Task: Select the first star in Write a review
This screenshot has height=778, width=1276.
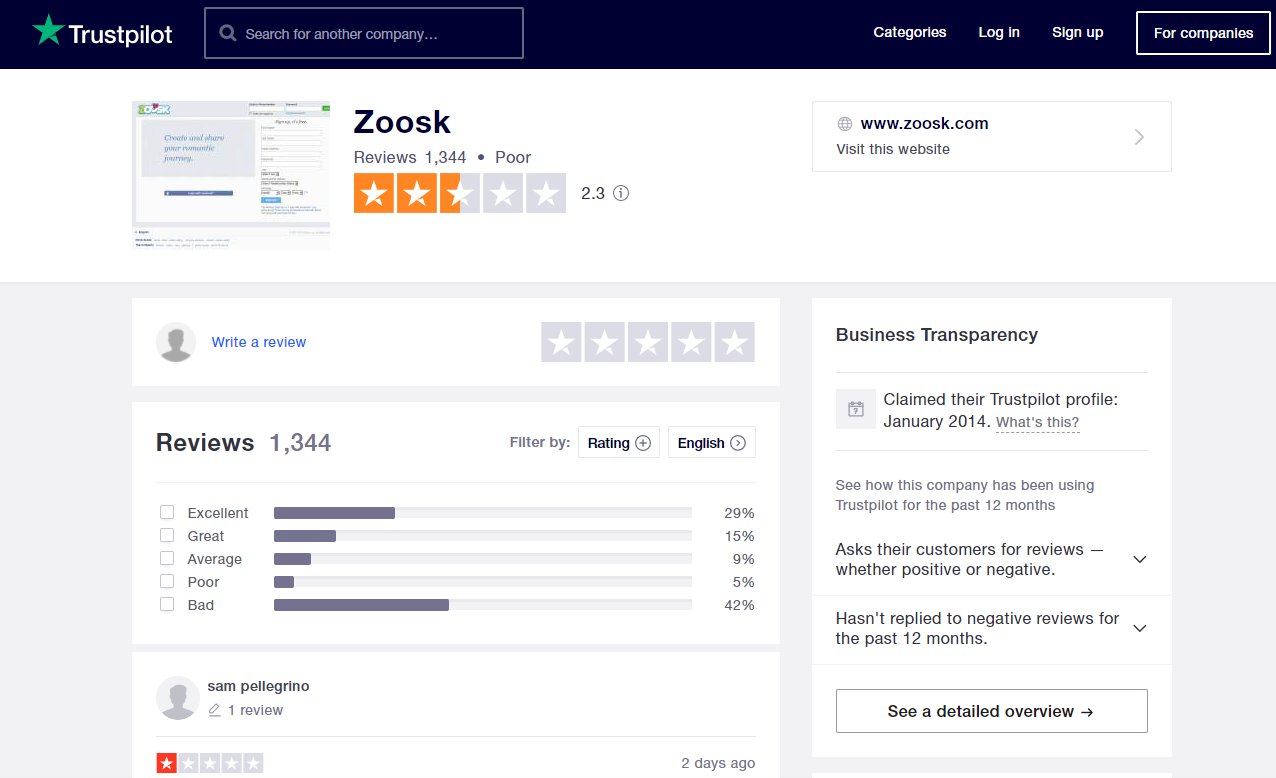Action: (x=562, y=342)
